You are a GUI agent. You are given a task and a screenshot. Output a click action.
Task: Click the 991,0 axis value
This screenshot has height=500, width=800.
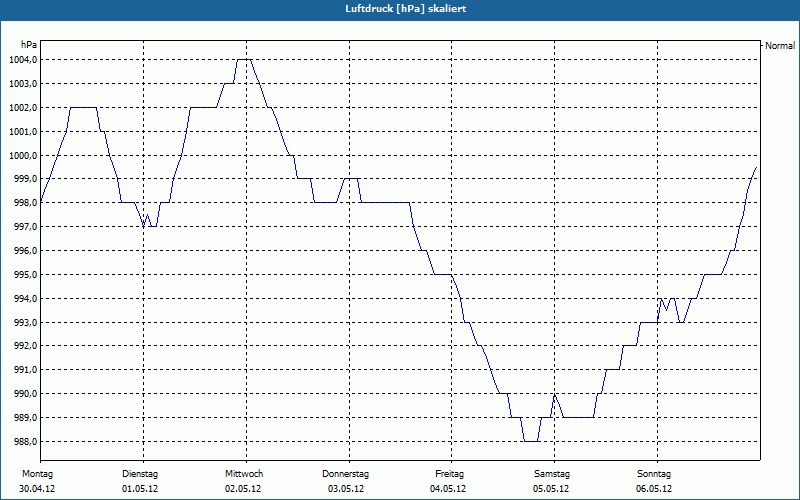25,370
